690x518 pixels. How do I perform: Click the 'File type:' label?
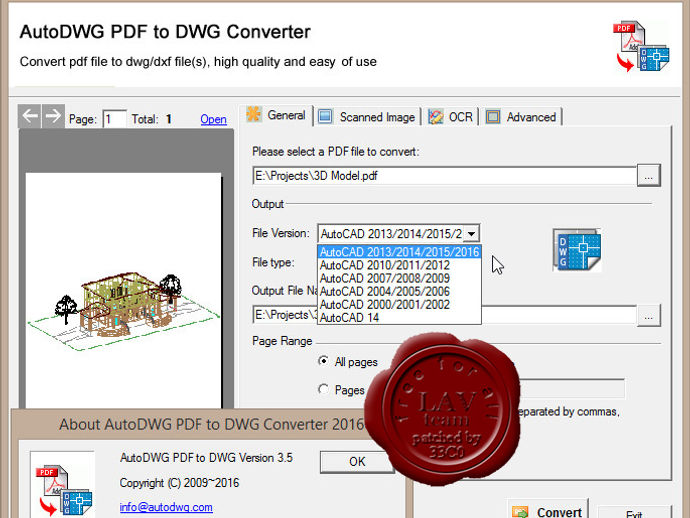pyautogui.click(x=273, y=263)
